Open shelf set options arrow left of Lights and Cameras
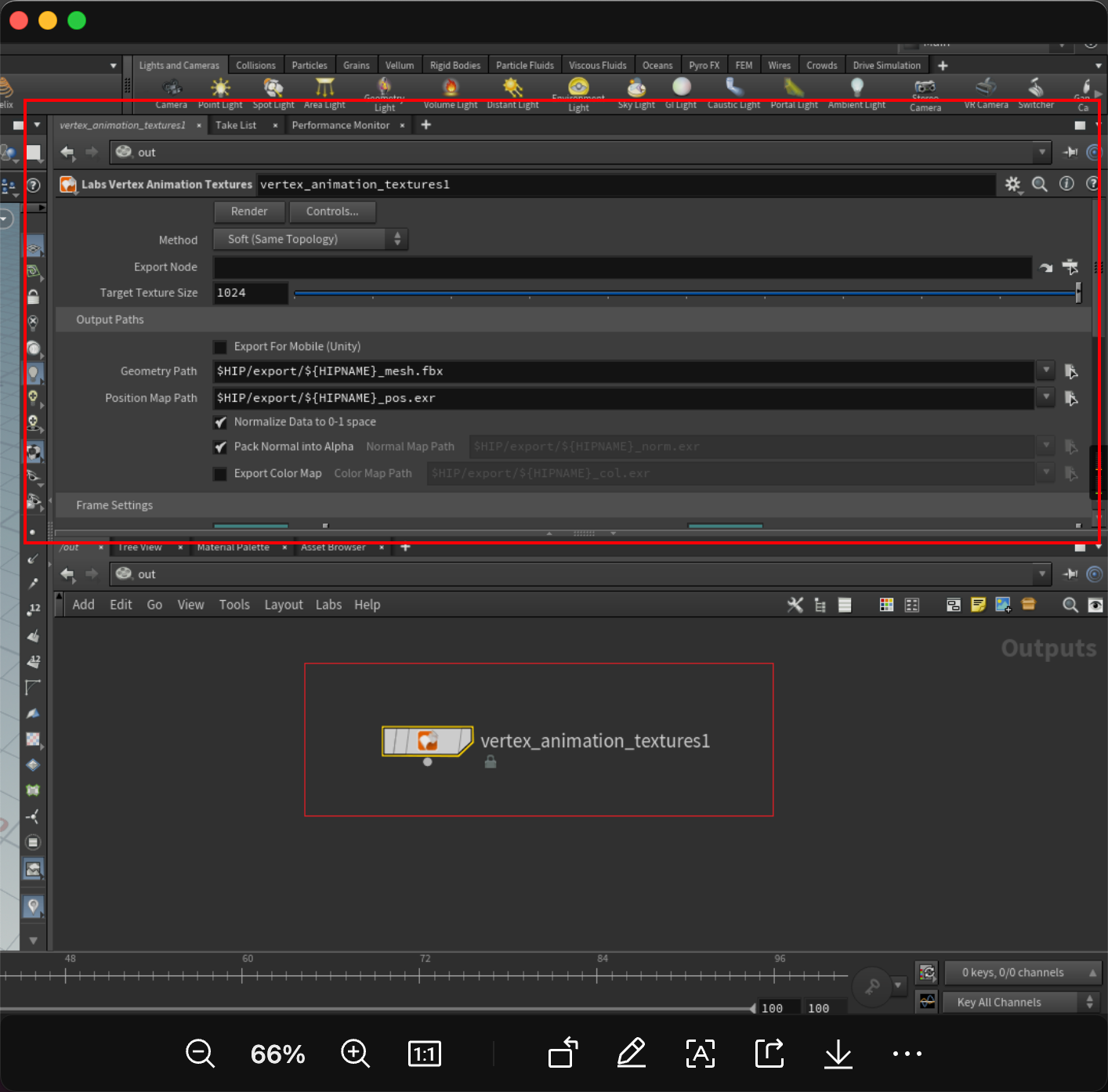Image resolution: width=1108 pixels, height=1092 pixels. [114, 66]
